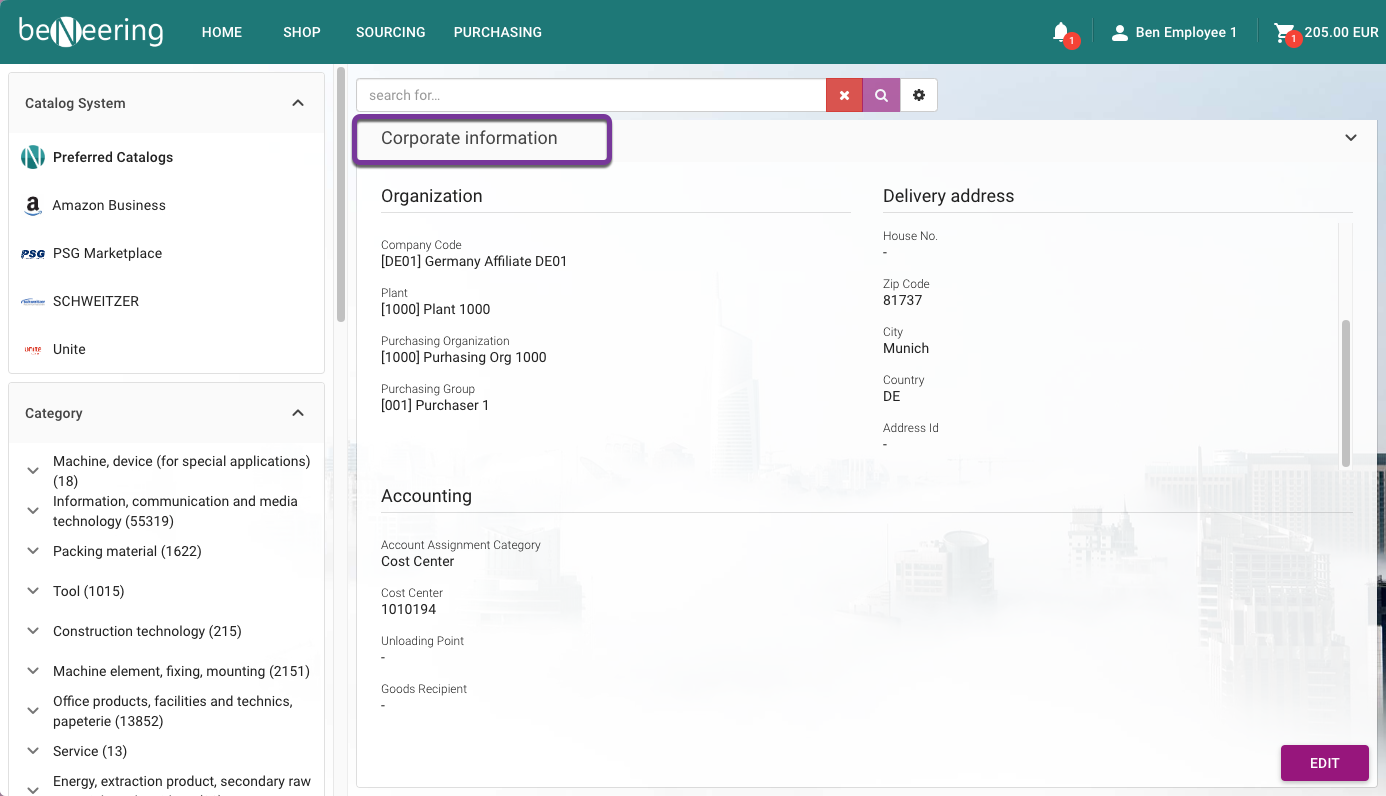The height and width of the screenshot is (796, 1386).
Task: Open the shopping cart icon
Action: point(1283,32)
